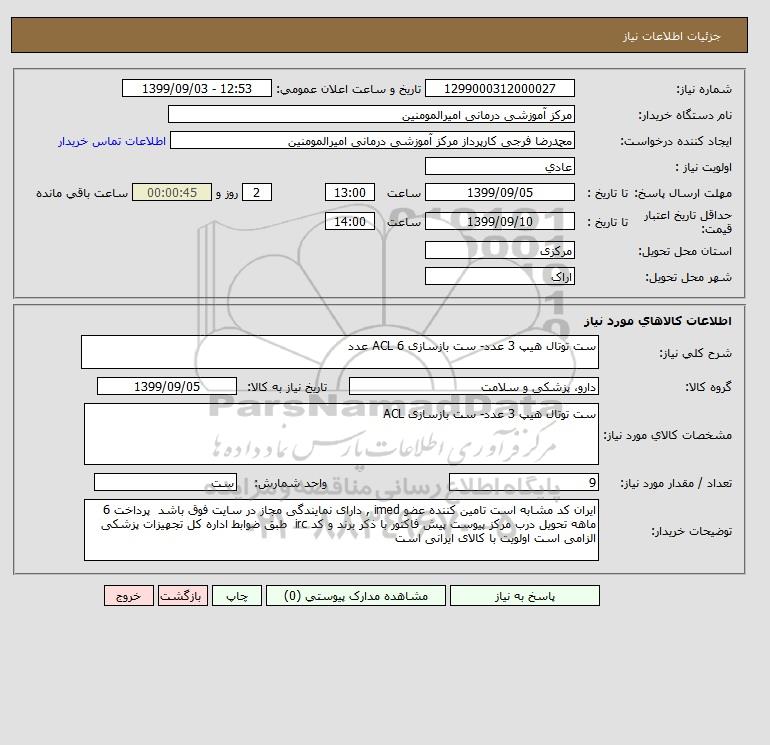The image size is (770, 745).
Task: Click the نام دستگاه خریدار label
Action: (x=685, y=115)
